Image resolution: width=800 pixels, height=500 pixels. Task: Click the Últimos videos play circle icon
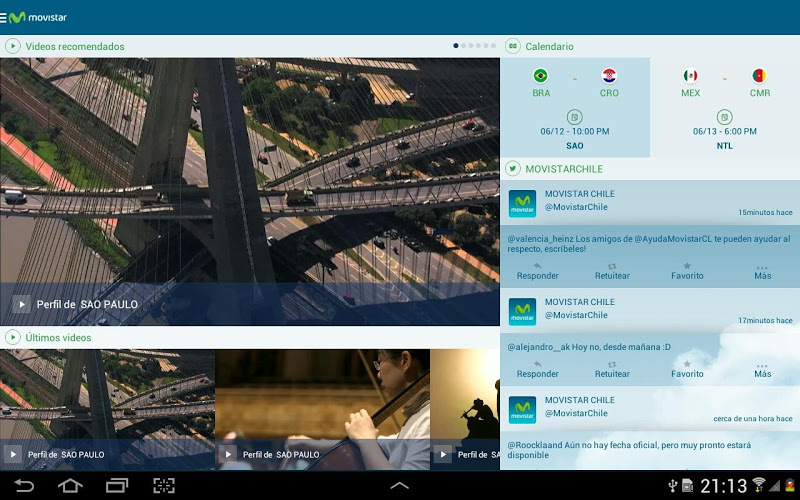(x=12, y=337)
